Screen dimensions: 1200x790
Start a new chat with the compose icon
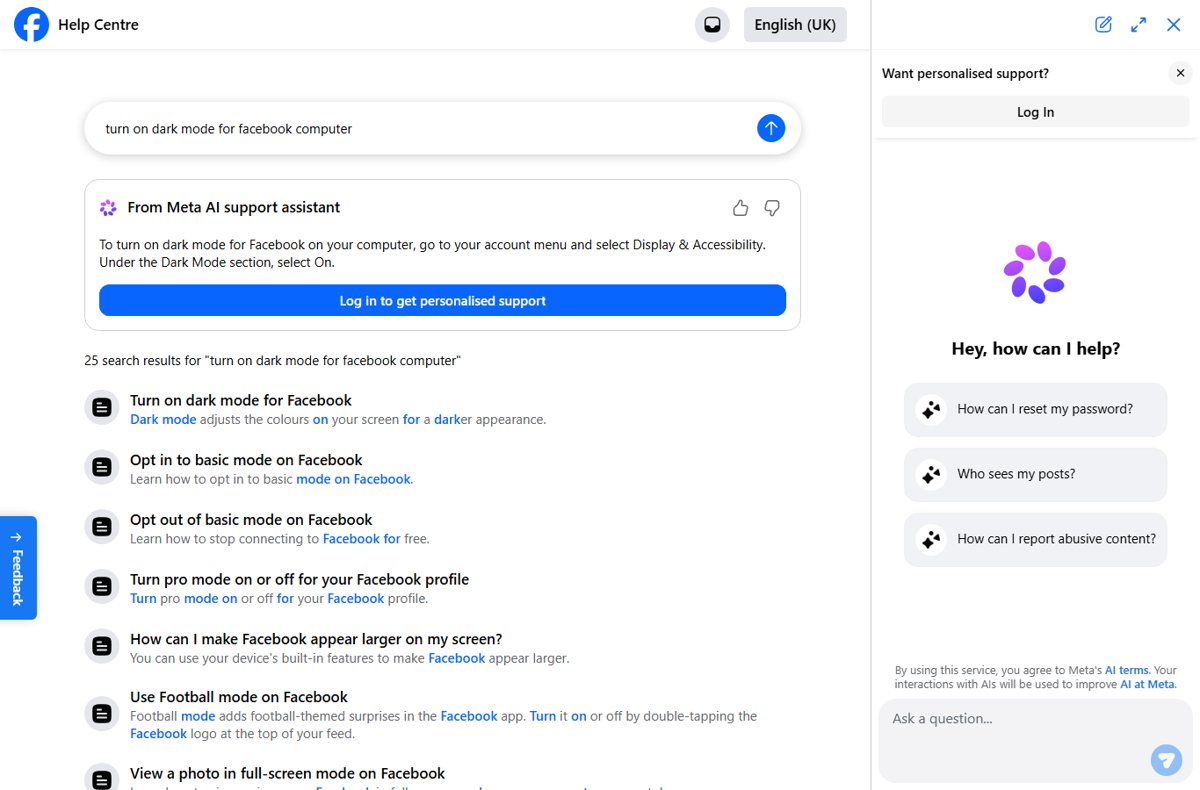pos(1103,25)
